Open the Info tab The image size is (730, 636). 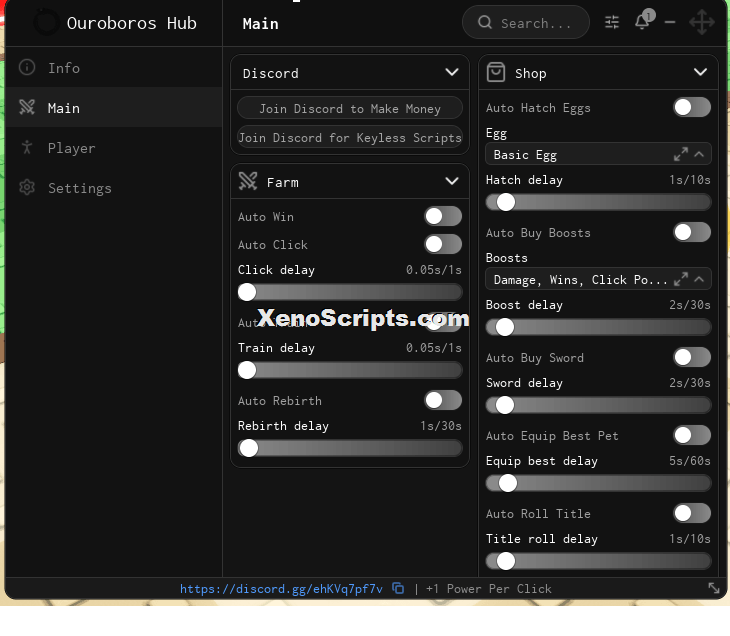click(114, 68)
